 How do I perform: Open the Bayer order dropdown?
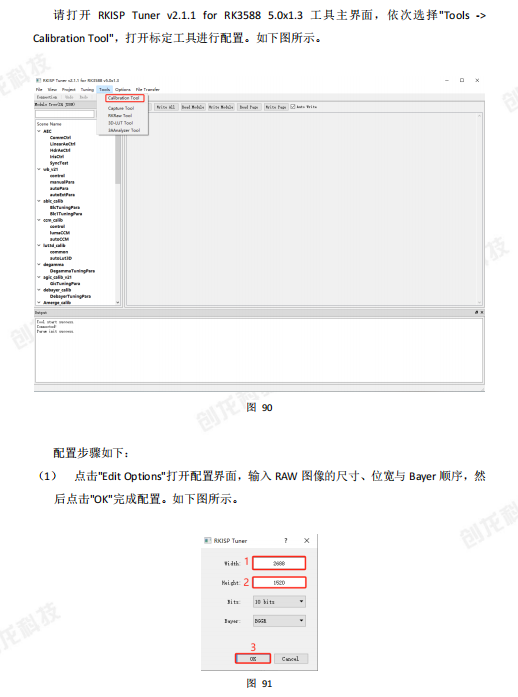coord(279,621)
